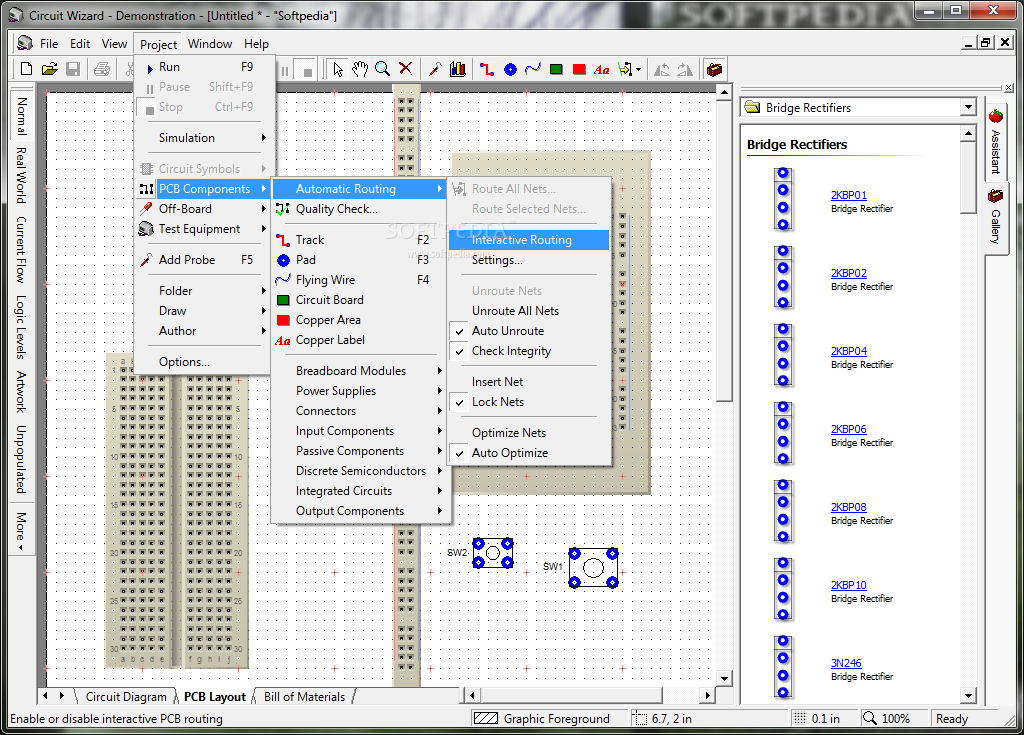Expand the Test Equipment submenu
Image resolution: width=1024 pixels, height=735 pixels.
[202, 229]
